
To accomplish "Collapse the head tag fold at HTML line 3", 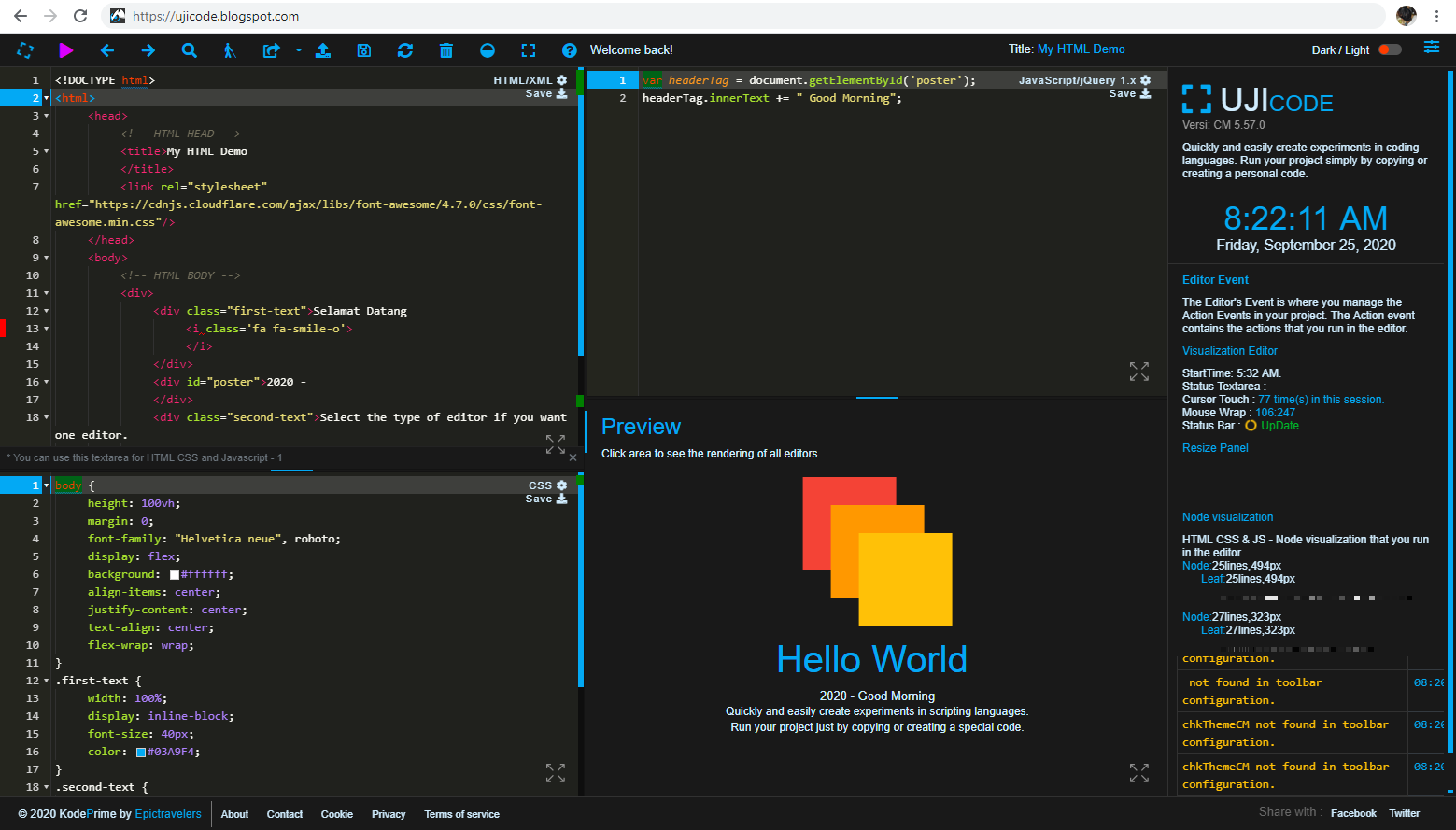I will click(x=47, y=116).
